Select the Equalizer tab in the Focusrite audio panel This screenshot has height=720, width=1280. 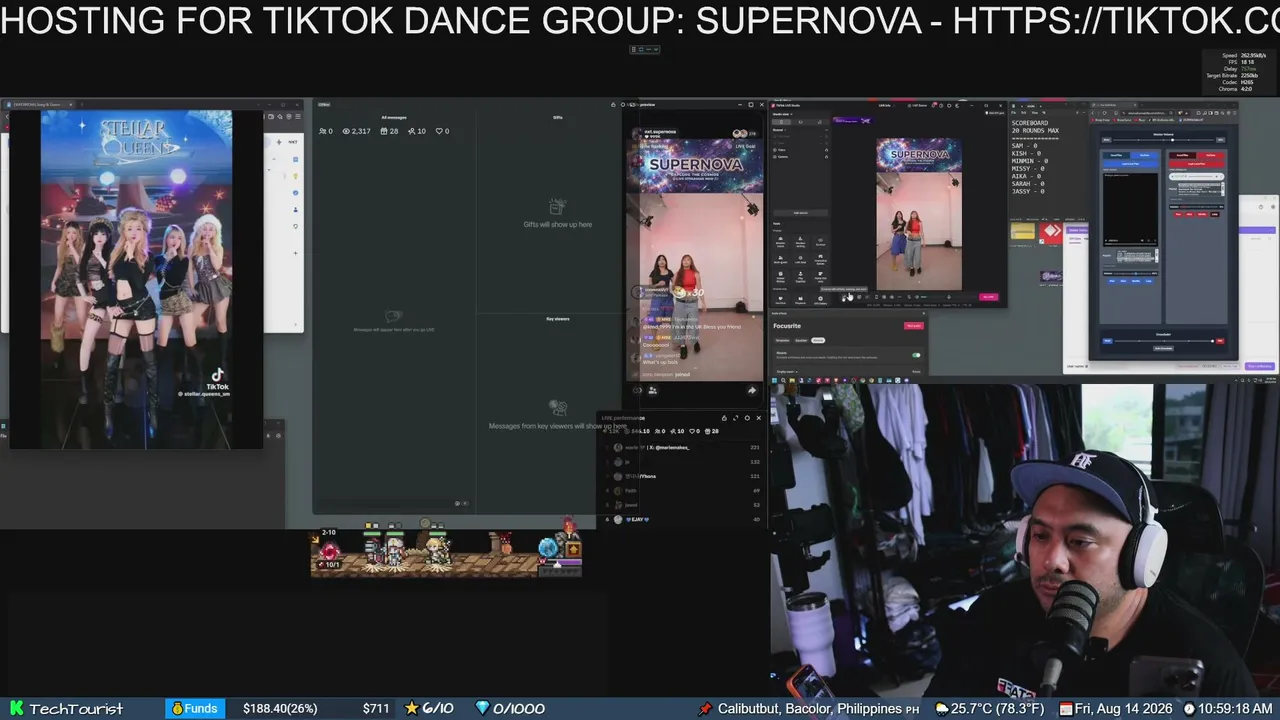799,340
